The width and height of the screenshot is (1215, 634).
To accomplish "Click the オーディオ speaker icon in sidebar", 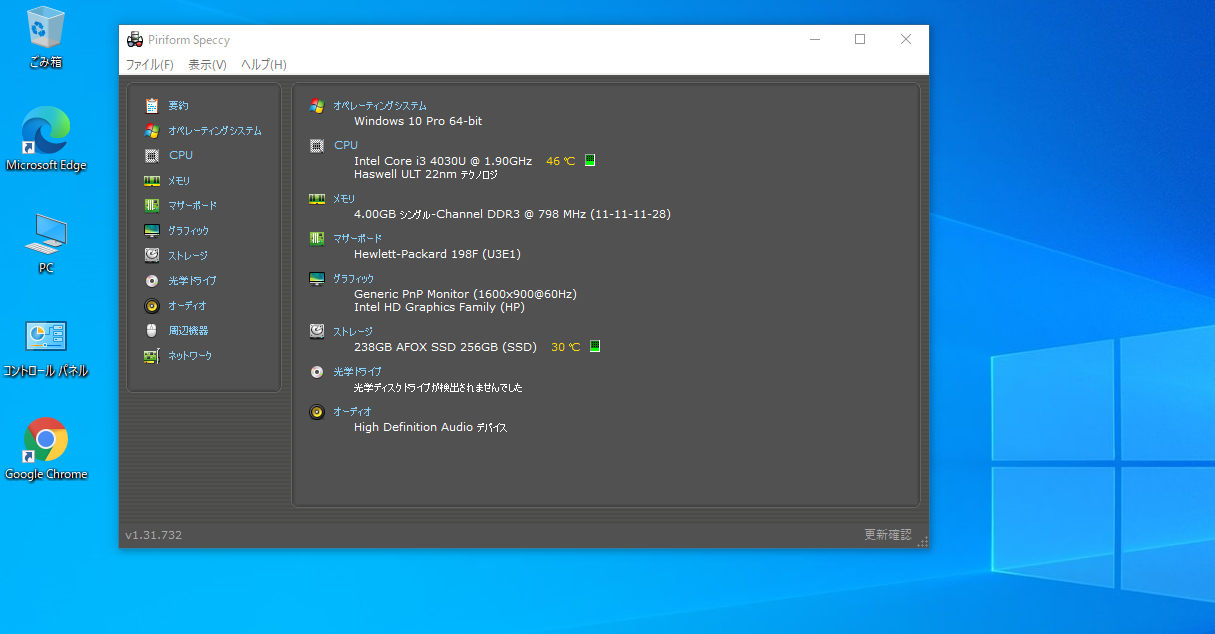I will (x=152, y=305).
